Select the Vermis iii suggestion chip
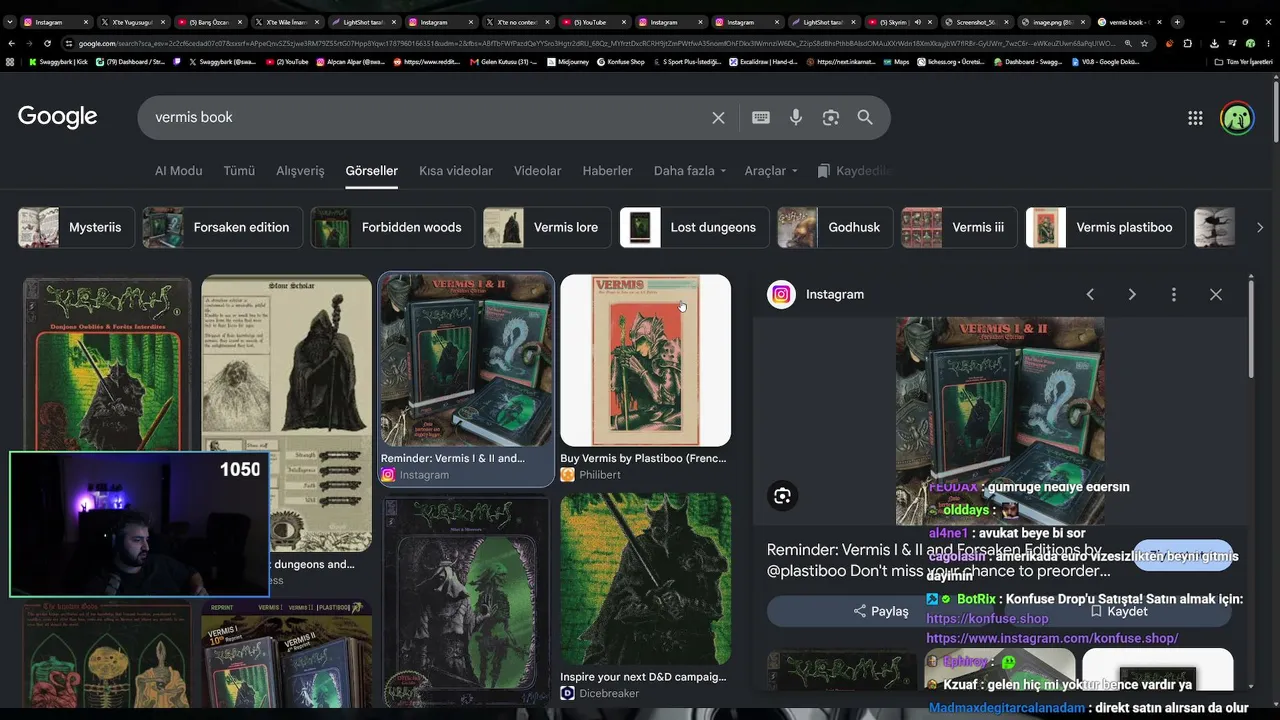 tap(959, 227)
